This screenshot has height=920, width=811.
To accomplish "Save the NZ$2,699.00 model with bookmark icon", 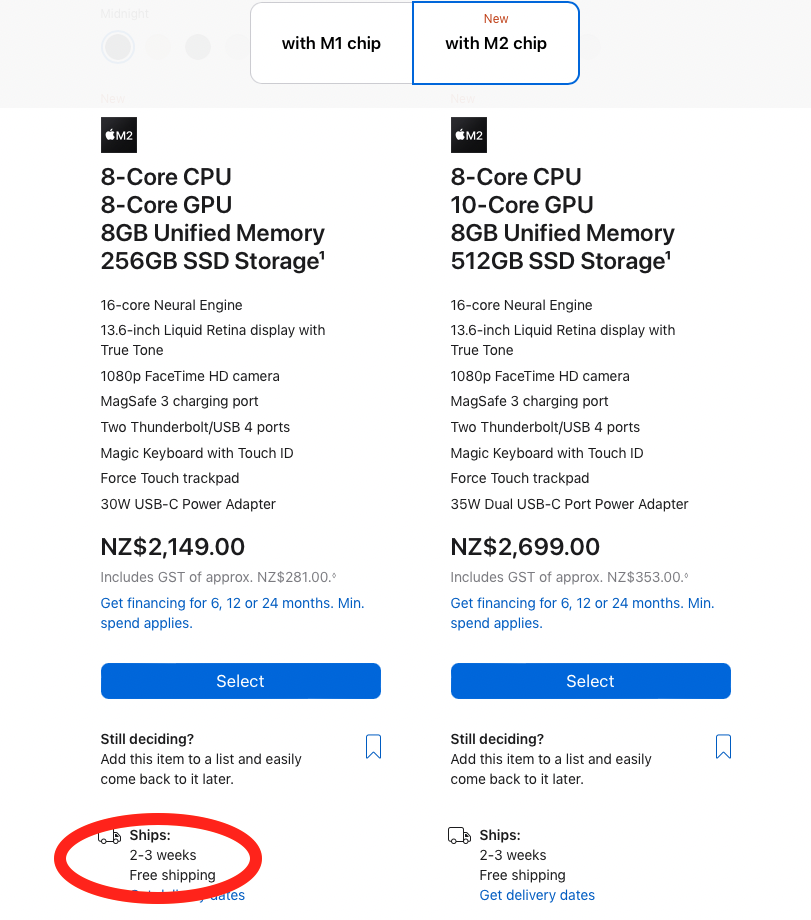I will 723,746.
